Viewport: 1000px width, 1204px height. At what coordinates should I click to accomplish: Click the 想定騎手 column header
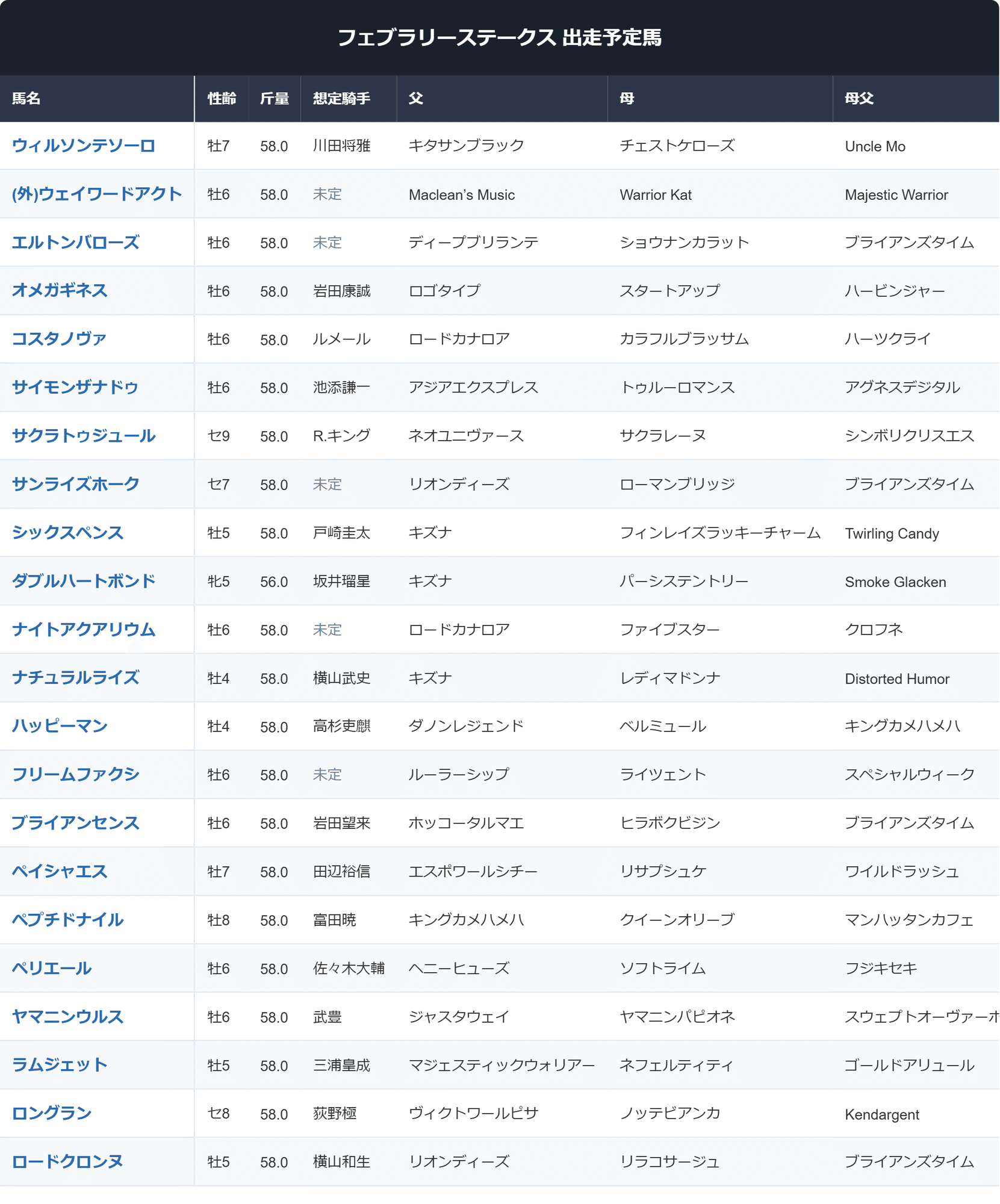coord(341,99)
